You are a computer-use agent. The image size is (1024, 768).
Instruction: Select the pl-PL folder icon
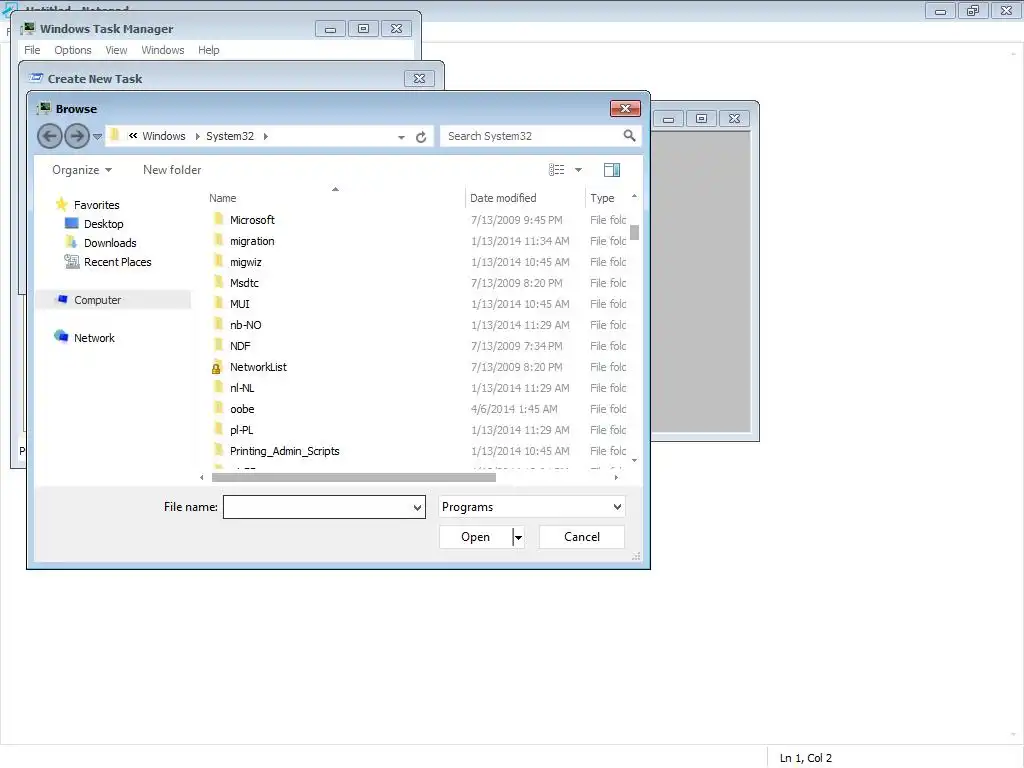218,430
